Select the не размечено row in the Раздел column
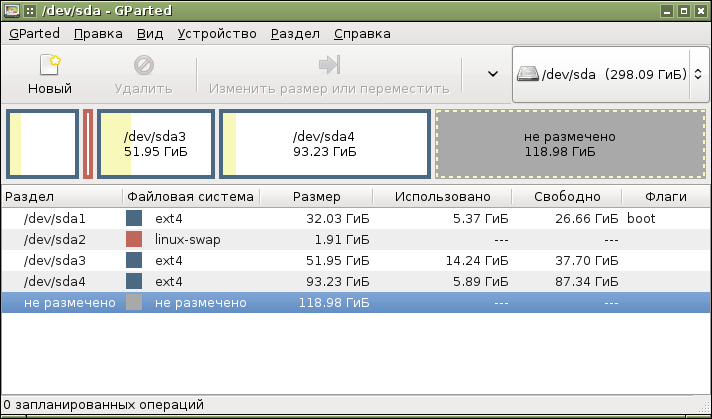Viewport: 712px width, 419px height. tap(69, 303)
